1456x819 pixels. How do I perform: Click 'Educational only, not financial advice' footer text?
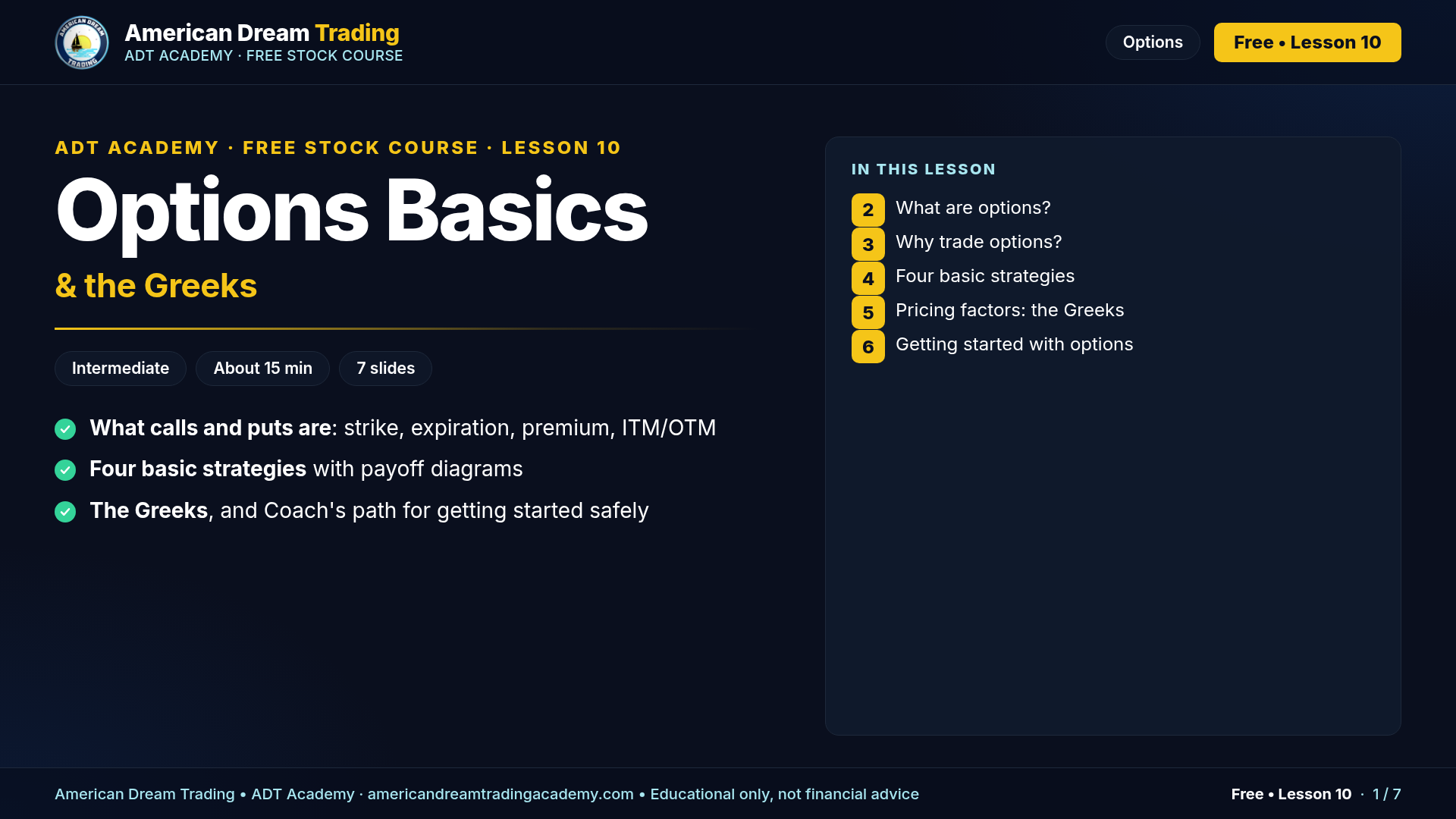(x=784, y=794)
